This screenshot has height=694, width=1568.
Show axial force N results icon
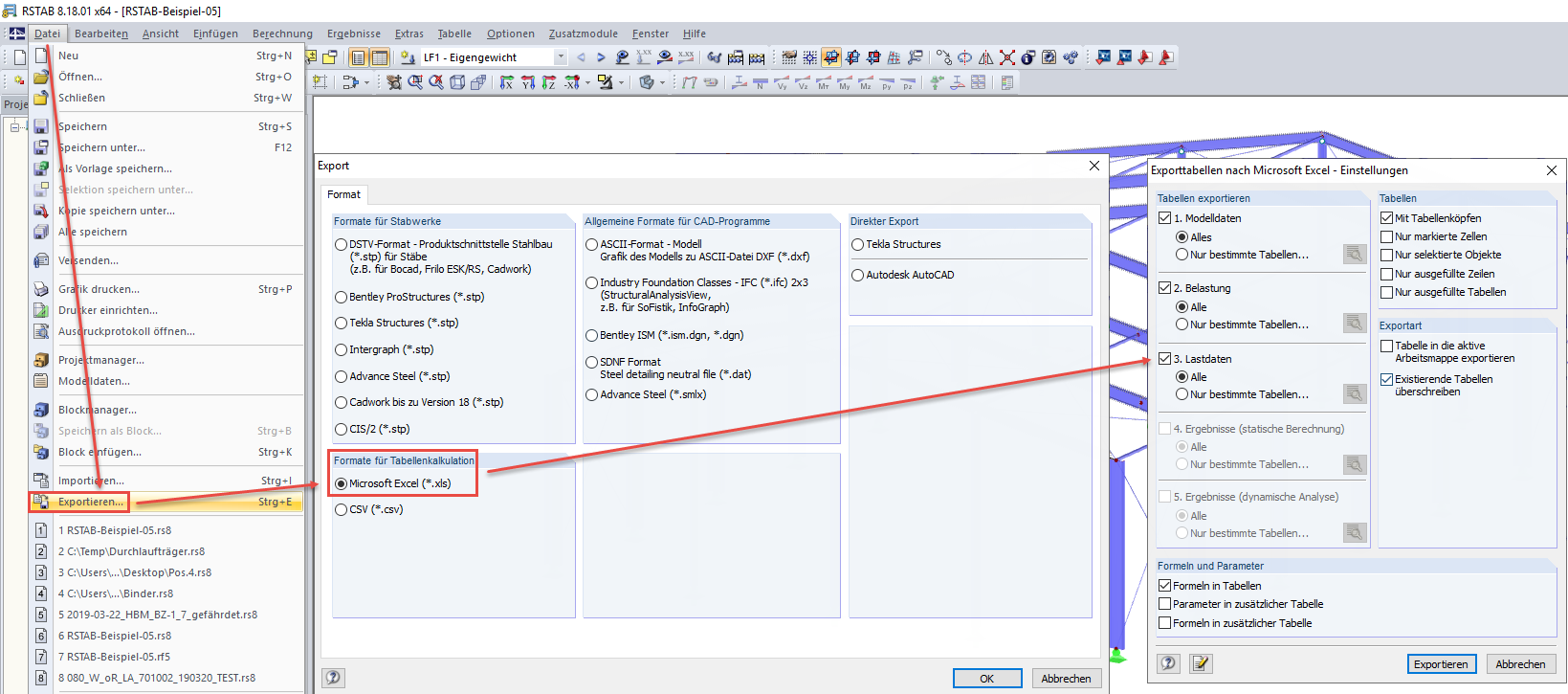761,83
